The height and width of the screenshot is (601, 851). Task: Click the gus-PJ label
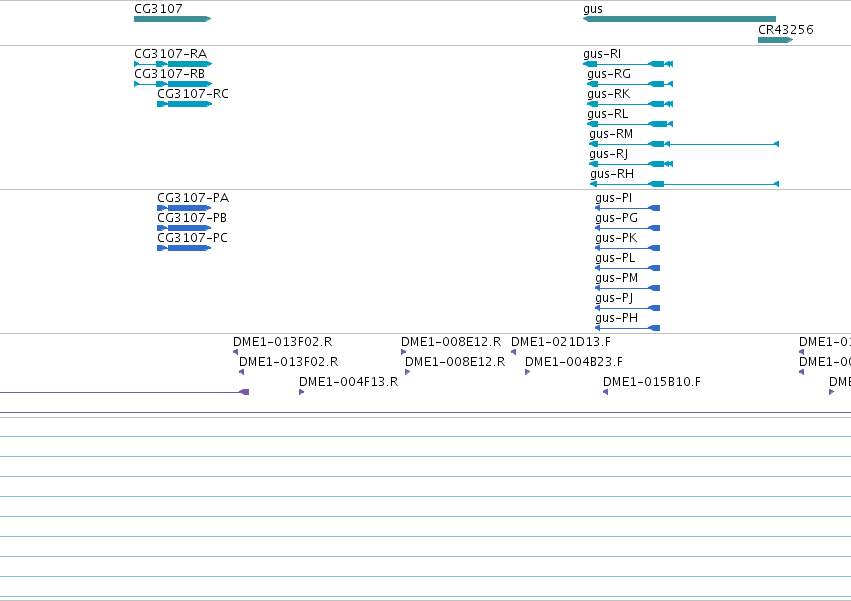pos(614,298)
